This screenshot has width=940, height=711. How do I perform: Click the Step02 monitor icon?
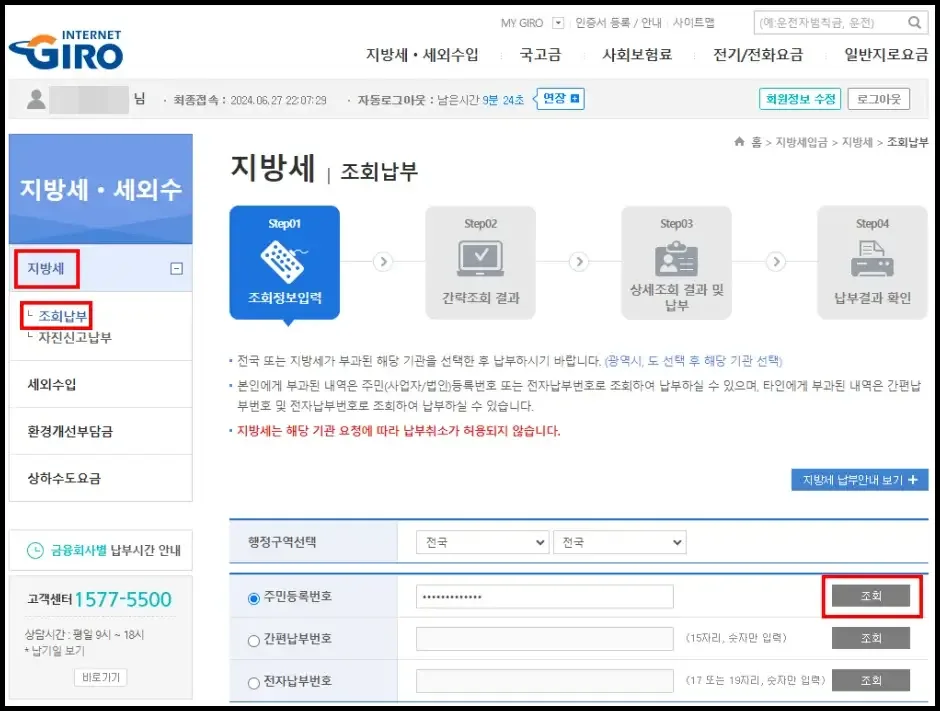coord(480,258)
